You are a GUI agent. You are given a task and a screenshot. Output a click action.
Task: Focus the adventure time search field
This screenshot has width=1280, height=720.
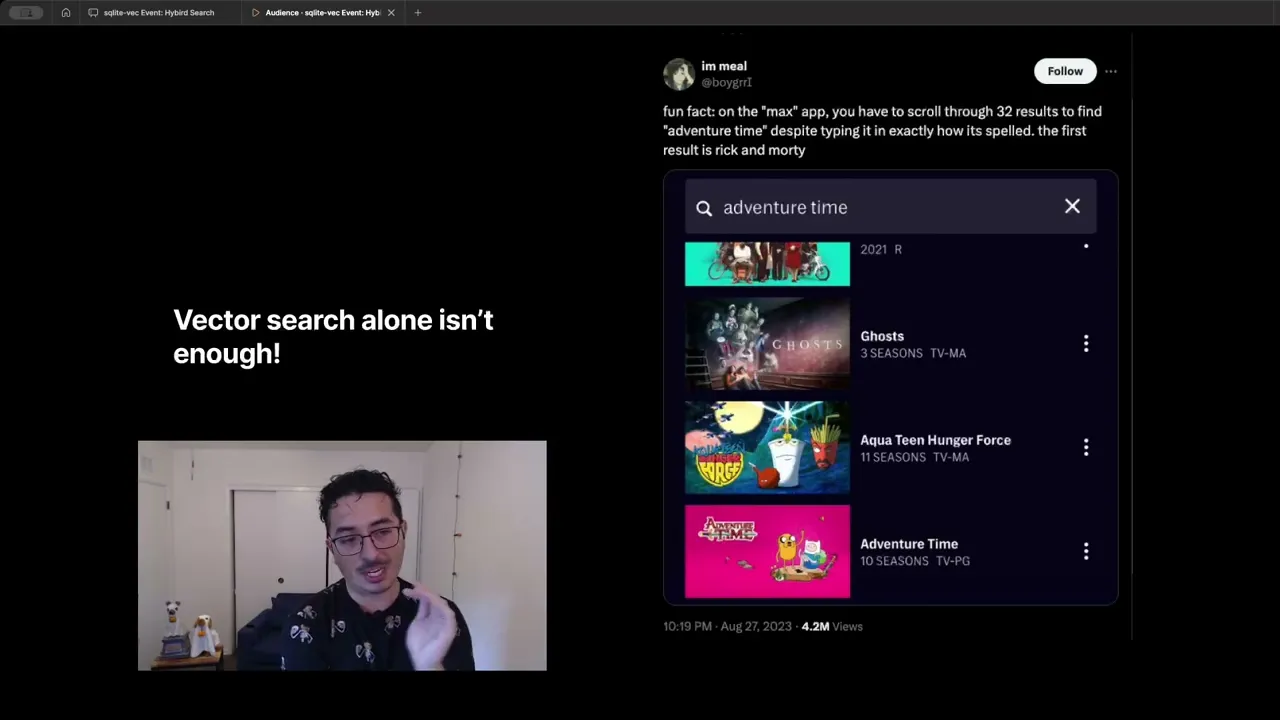890,207
